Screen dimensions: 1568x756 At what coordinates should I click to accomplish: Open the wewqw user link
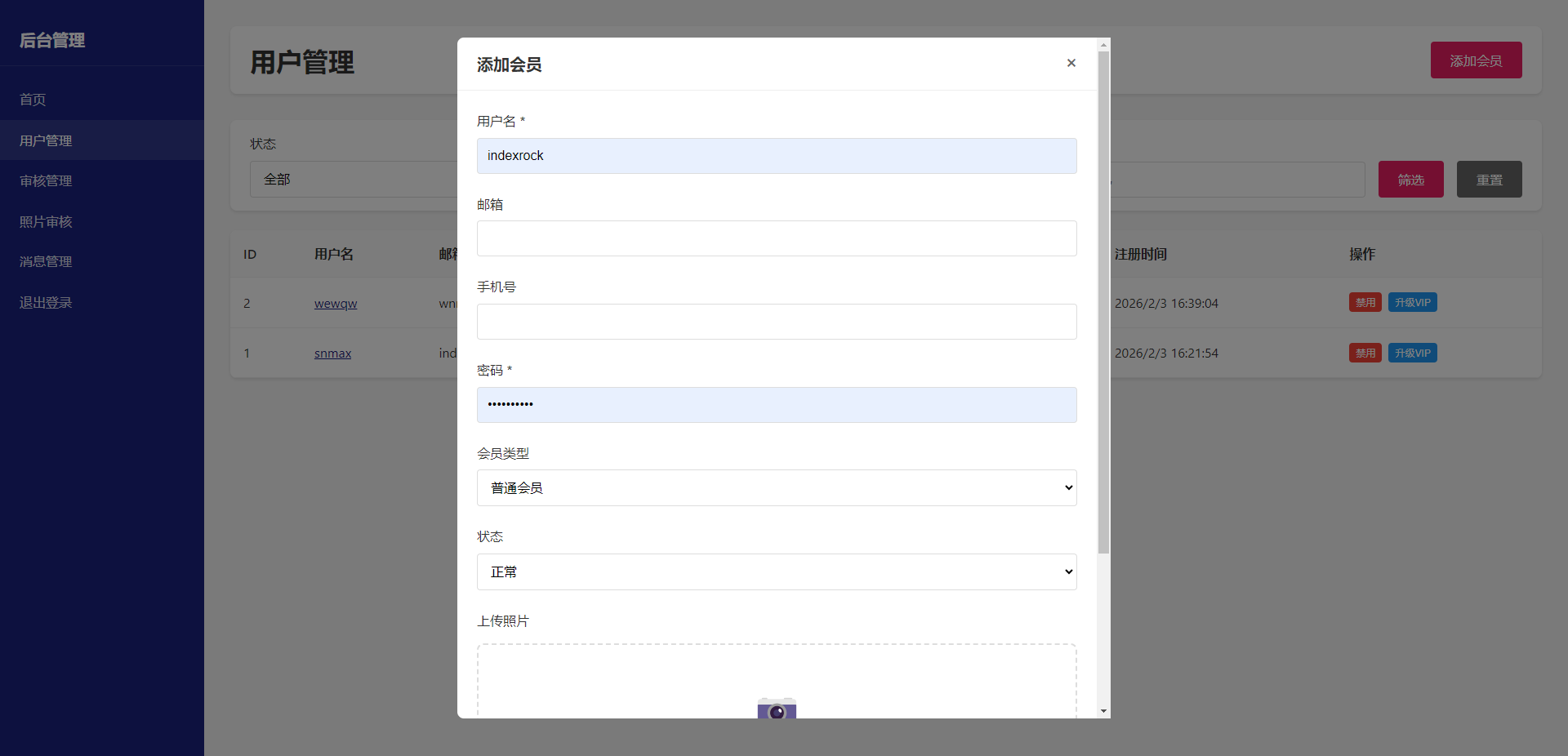point(335,303)
